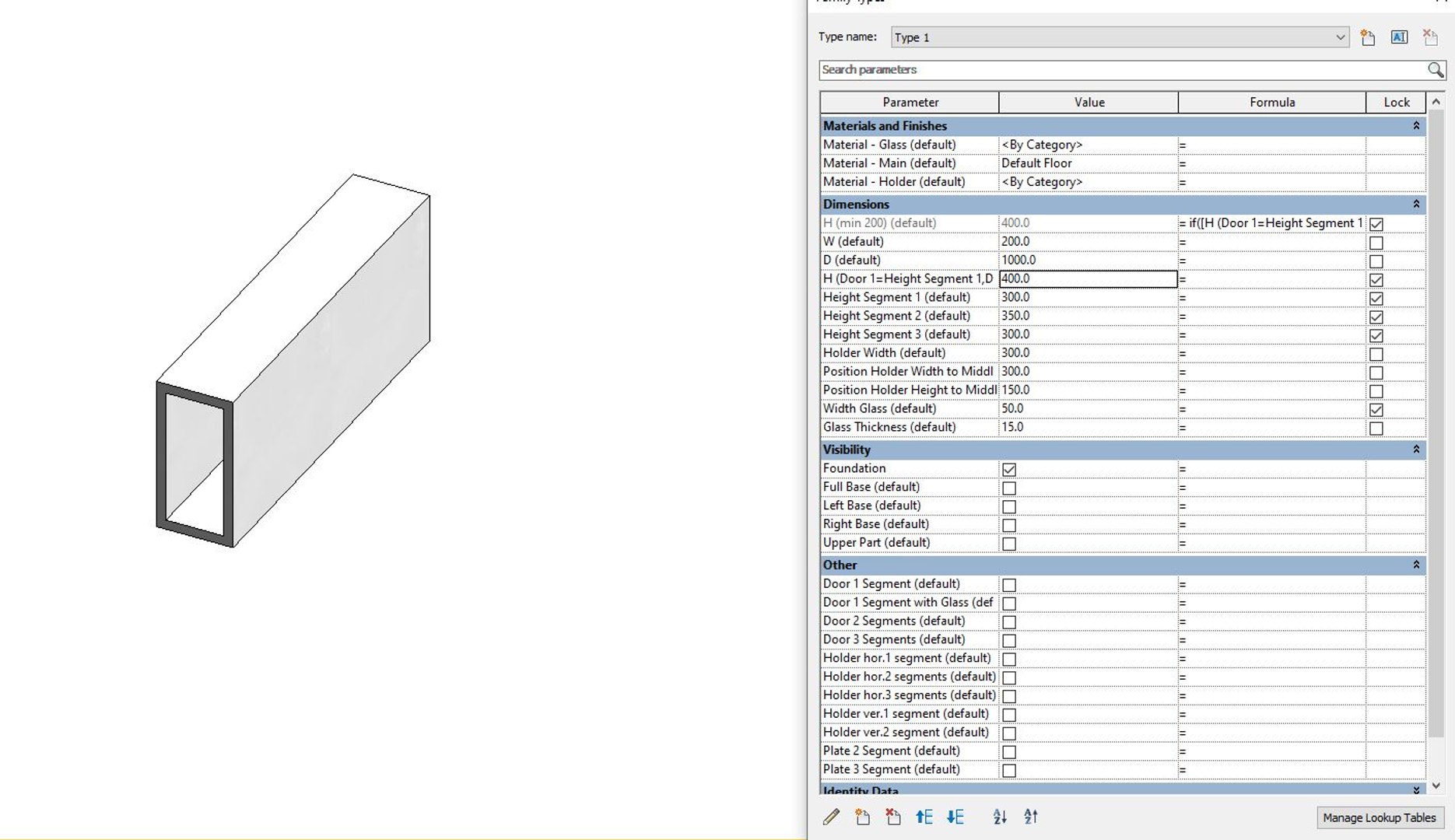Click the scrollbar down arrow in parameter list

tap(1436, 786)
